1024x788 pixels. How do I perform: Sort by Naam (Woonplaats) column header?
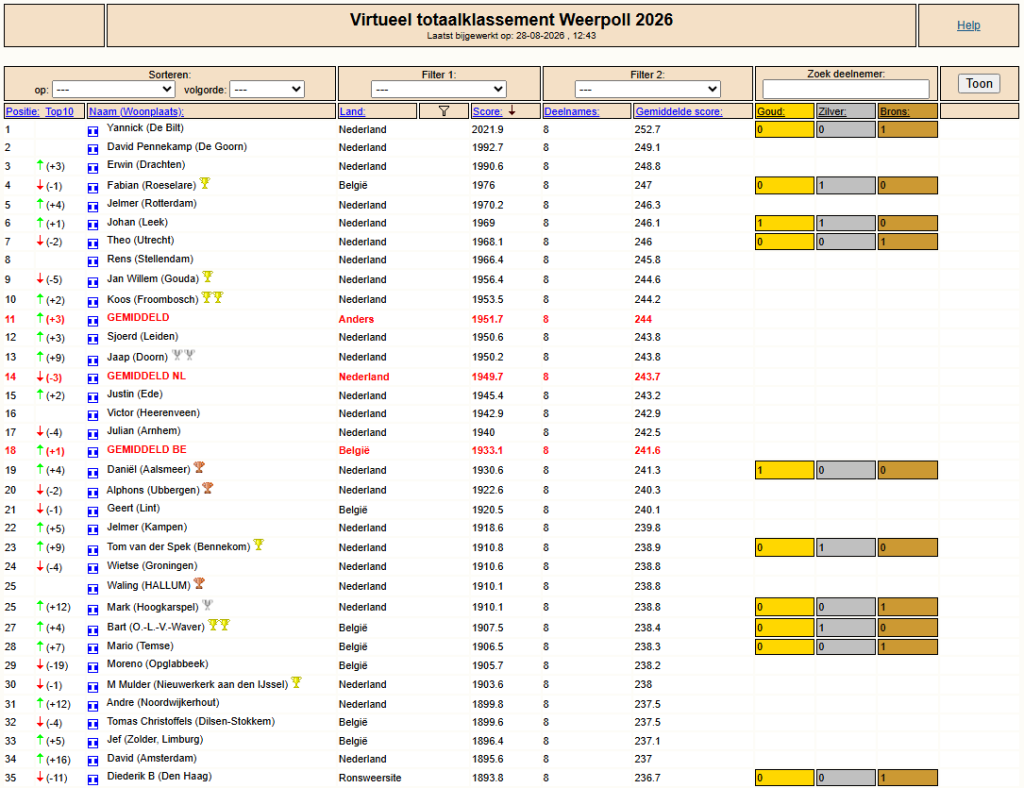point(136,112)
